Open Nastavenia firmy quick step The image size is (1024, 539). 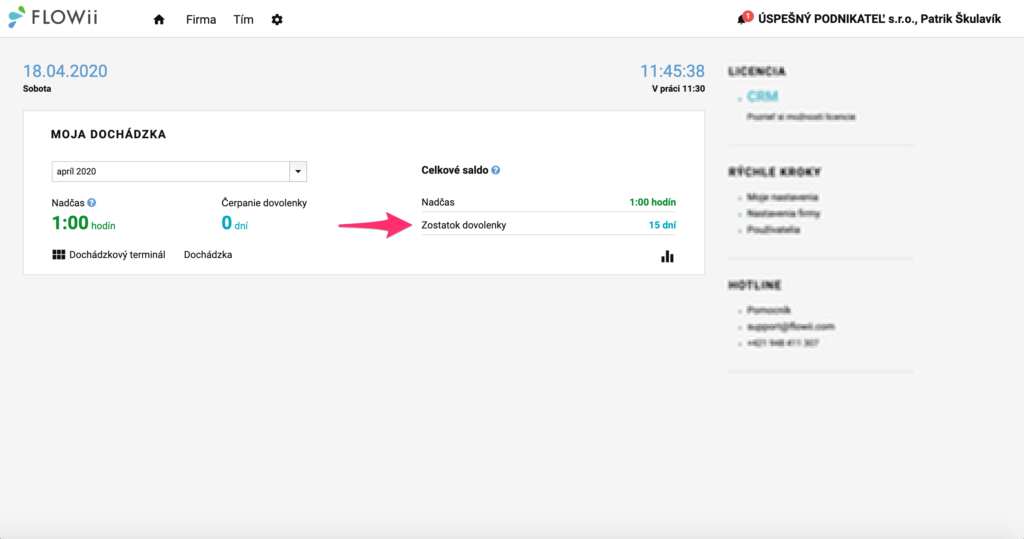click(x=783, y=214)
